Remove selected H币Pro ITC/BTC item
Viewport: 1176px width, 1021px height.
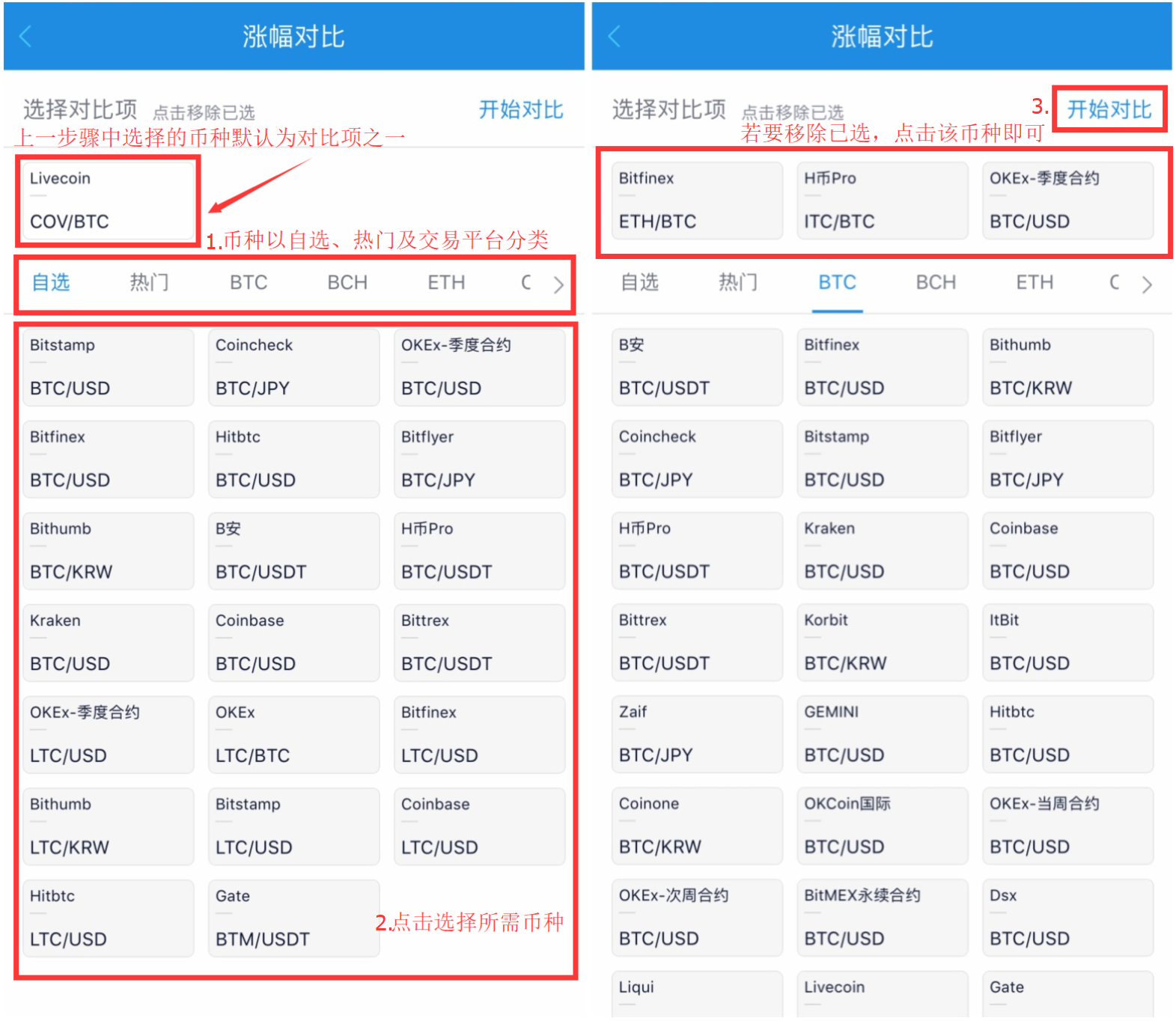click(883, 201)
